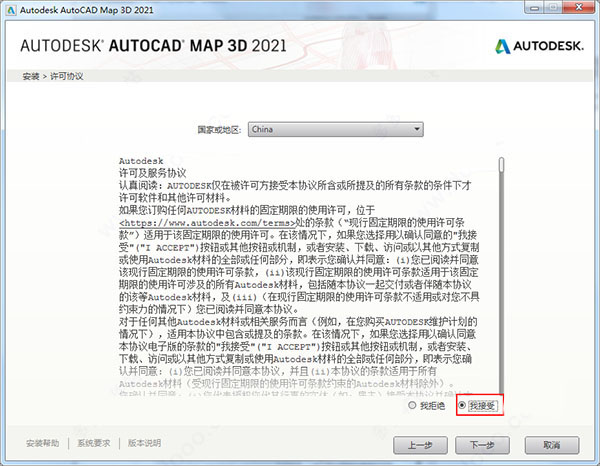
Task: Click the 下一步 (Next) button
Action: click(x=482, y=445)
